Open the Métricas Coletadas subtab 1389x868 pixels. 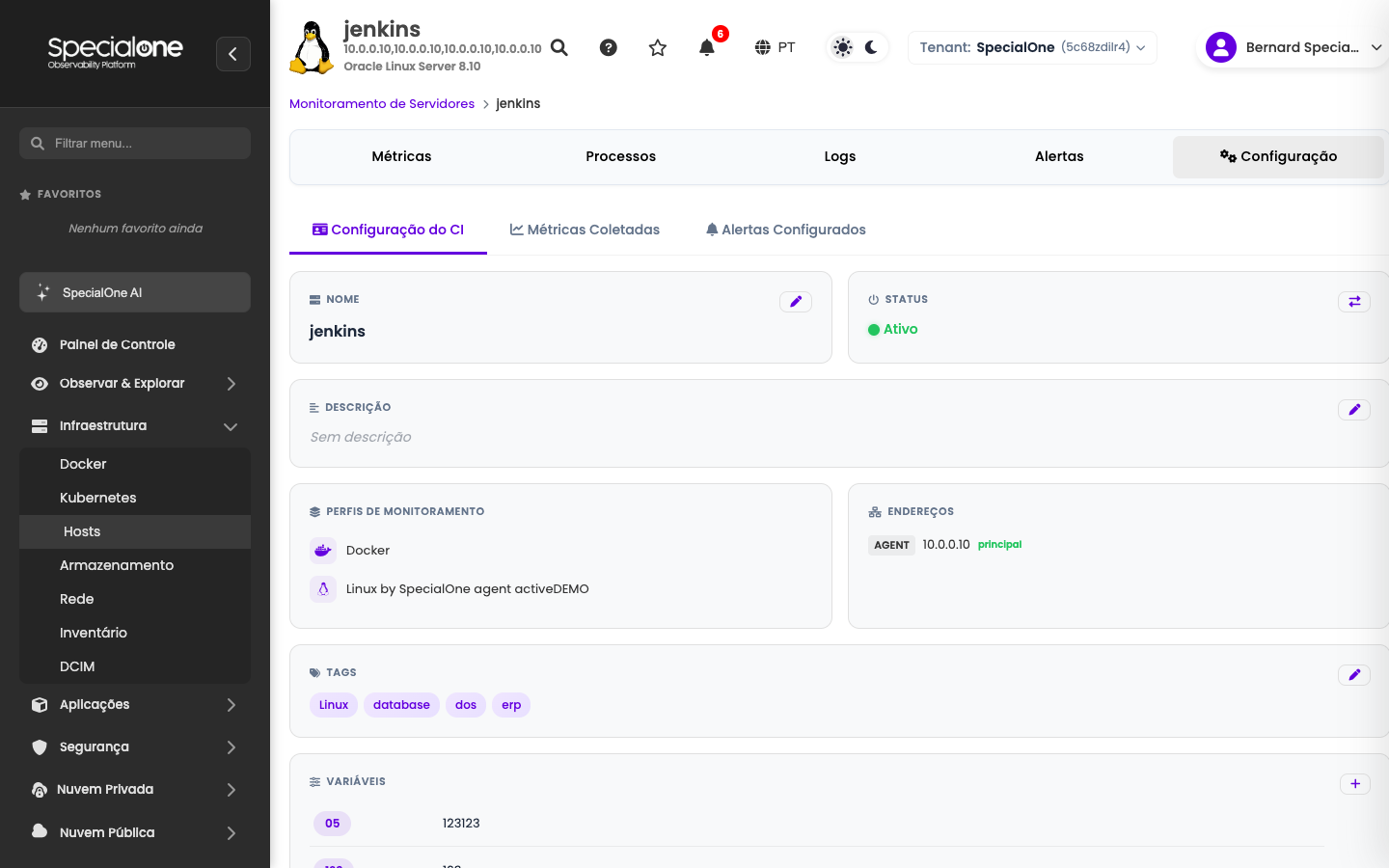coord(585,230)
